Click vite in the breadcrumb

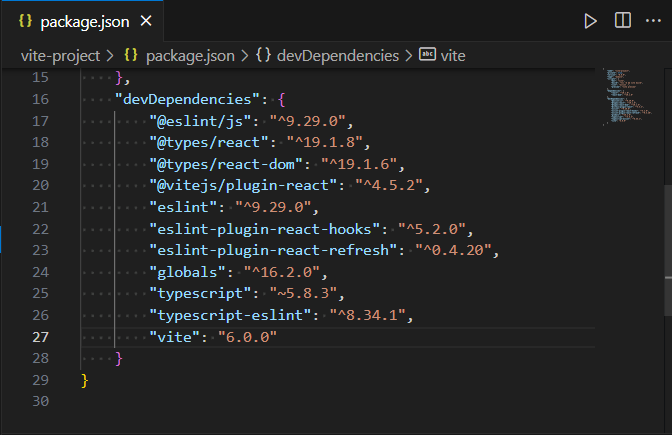pyautogui.click(x=453, y=56)
